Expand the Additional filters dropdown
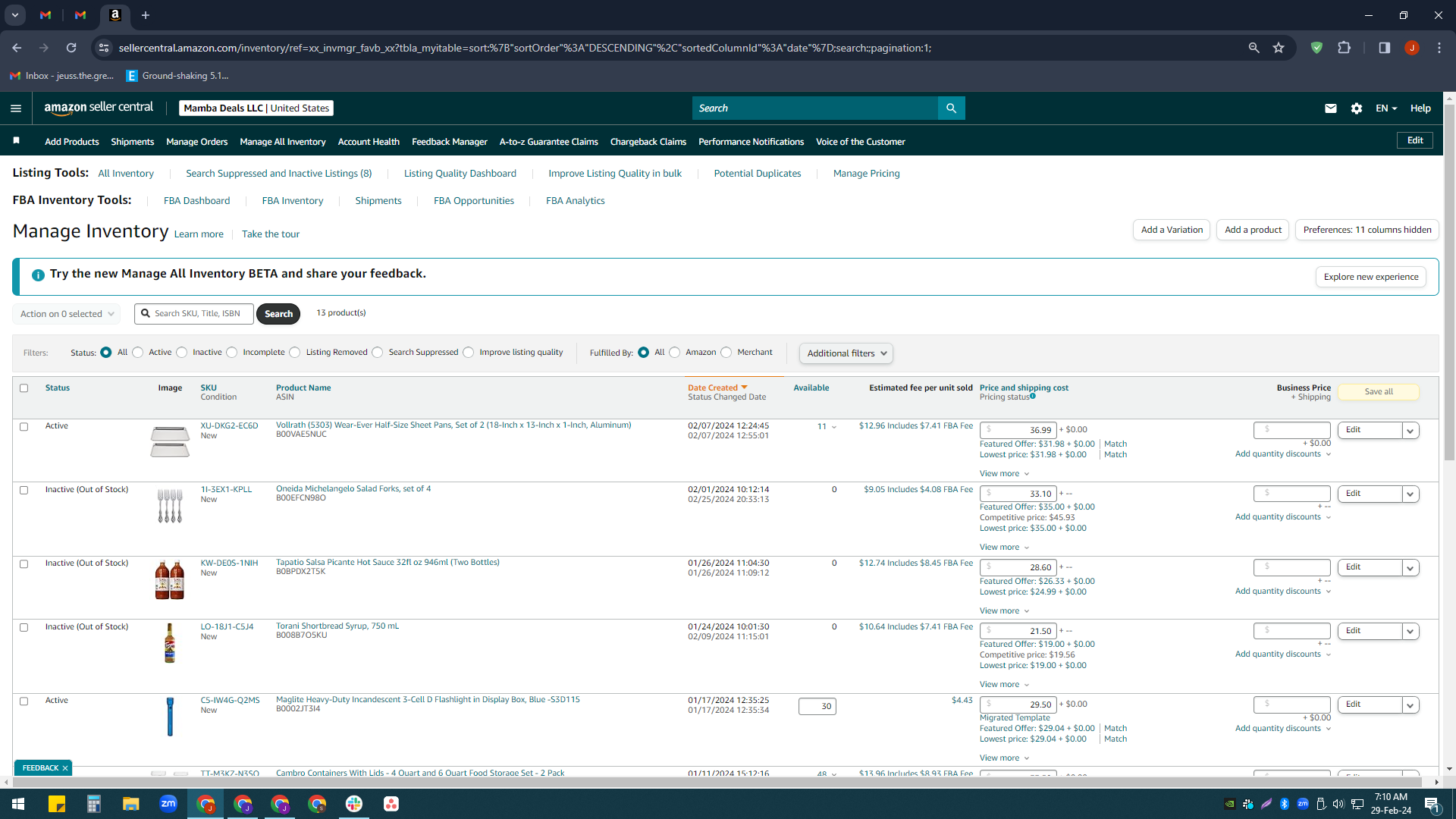 [846, 353]
